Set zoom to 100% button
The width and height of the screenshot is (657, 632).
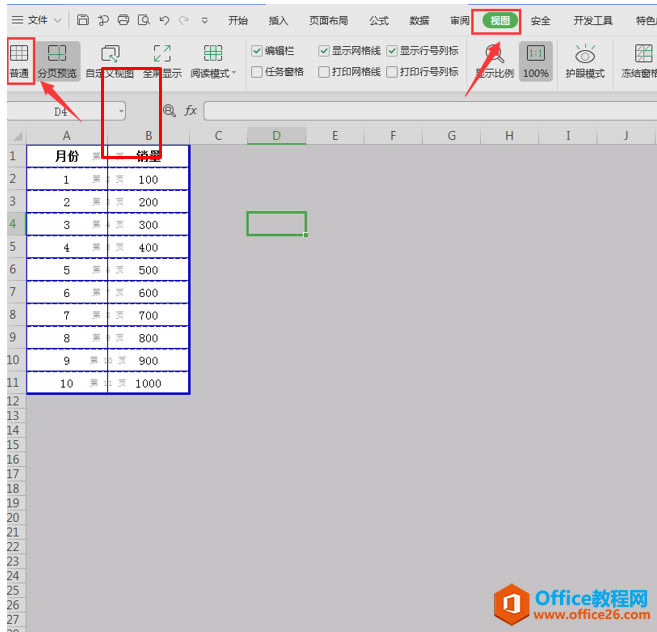pos(535,61)
